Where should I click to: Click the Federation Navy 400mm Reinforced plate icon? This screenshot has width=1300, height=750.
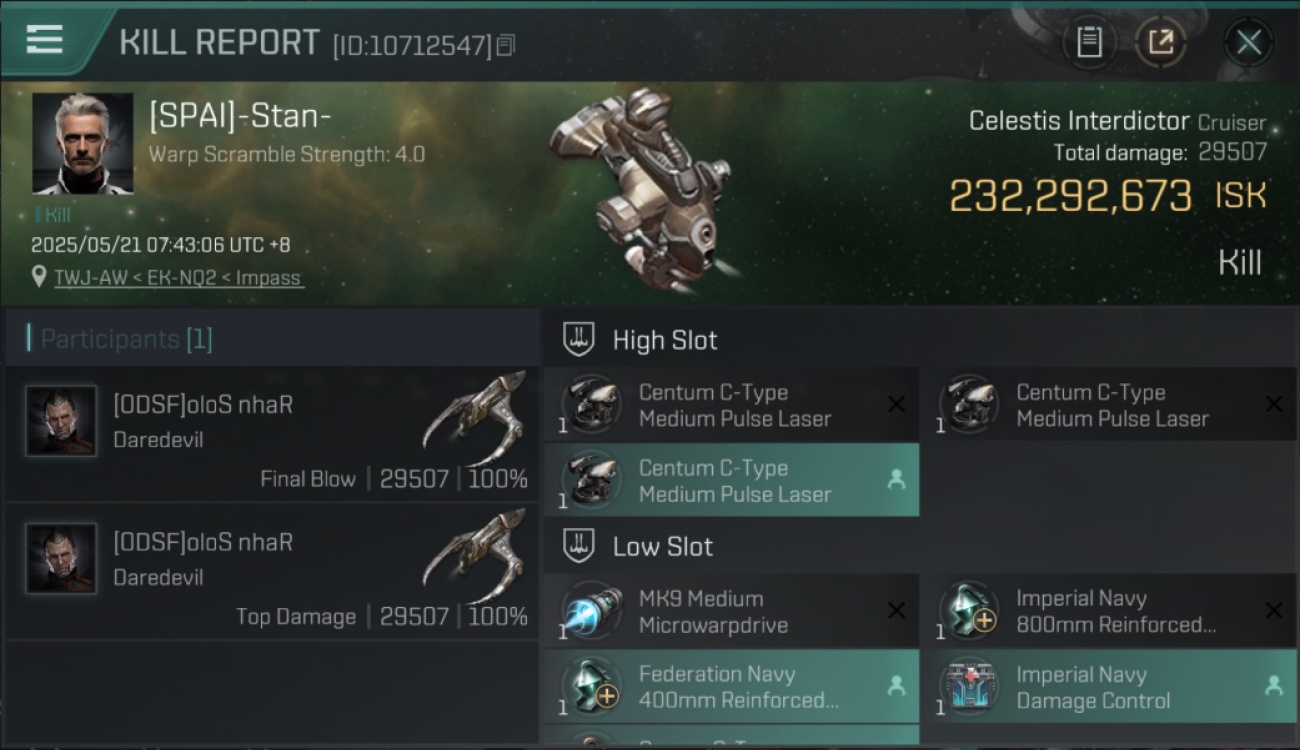(x=591, y=687)
